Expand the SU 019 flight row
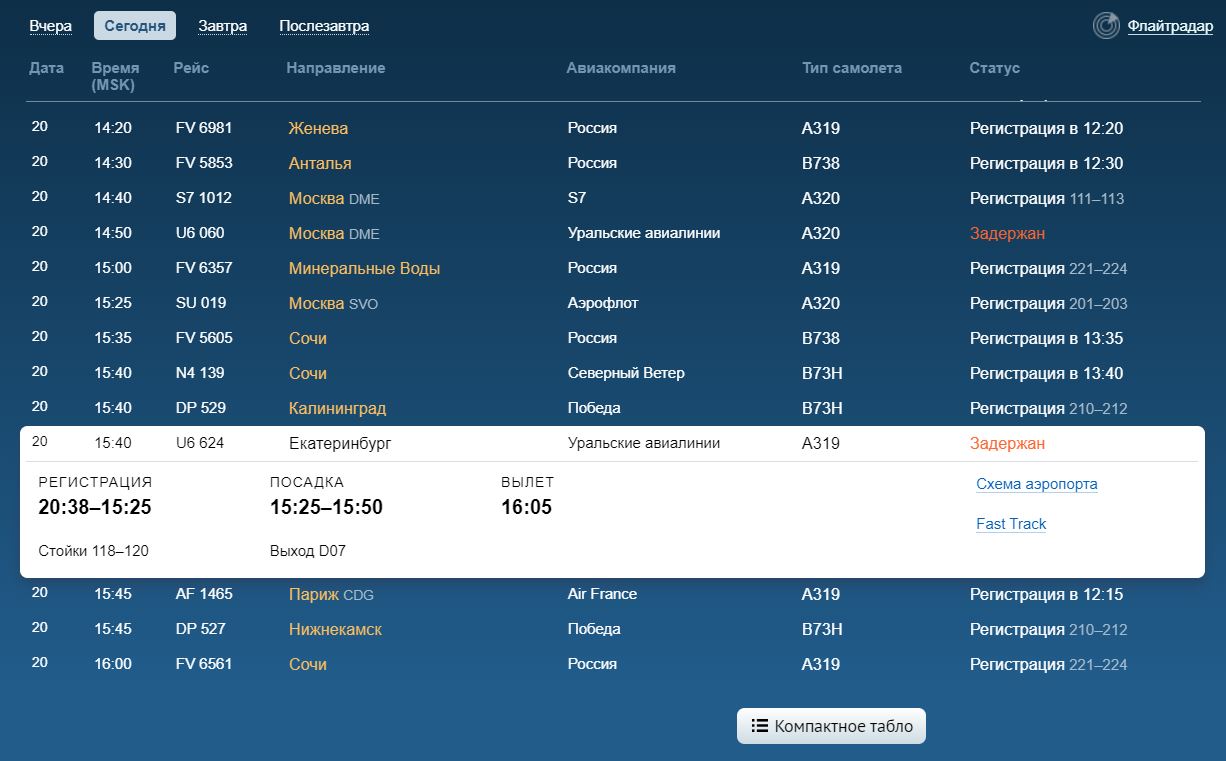The image size is (1226, 761). point(612,303)
